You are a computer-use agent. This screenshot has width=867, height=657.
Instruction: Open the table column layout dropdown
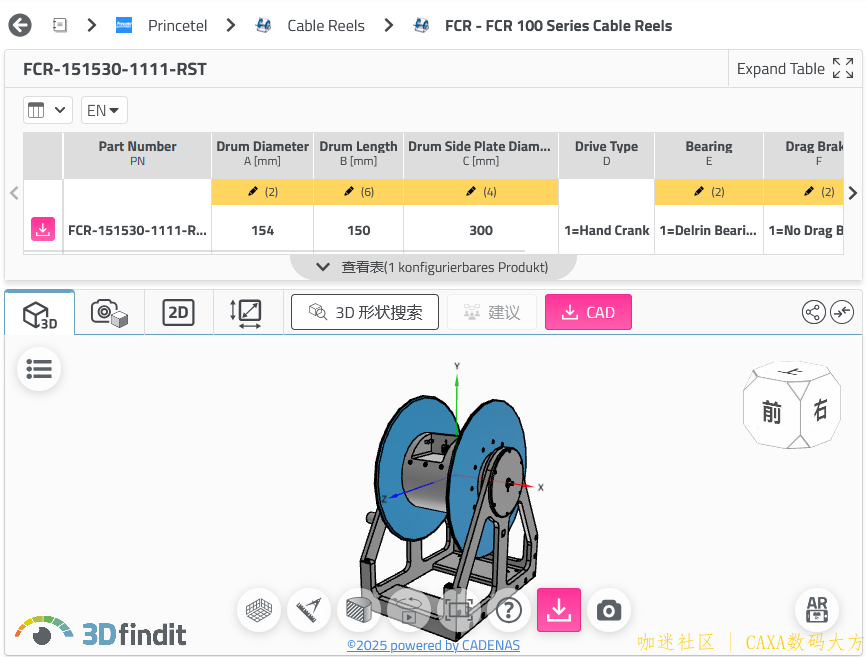click(48, 110)
